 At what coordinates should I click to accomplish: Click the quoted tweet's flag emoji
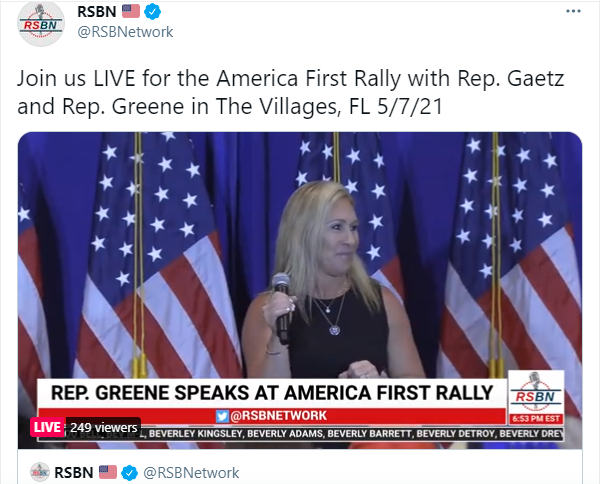108,472
